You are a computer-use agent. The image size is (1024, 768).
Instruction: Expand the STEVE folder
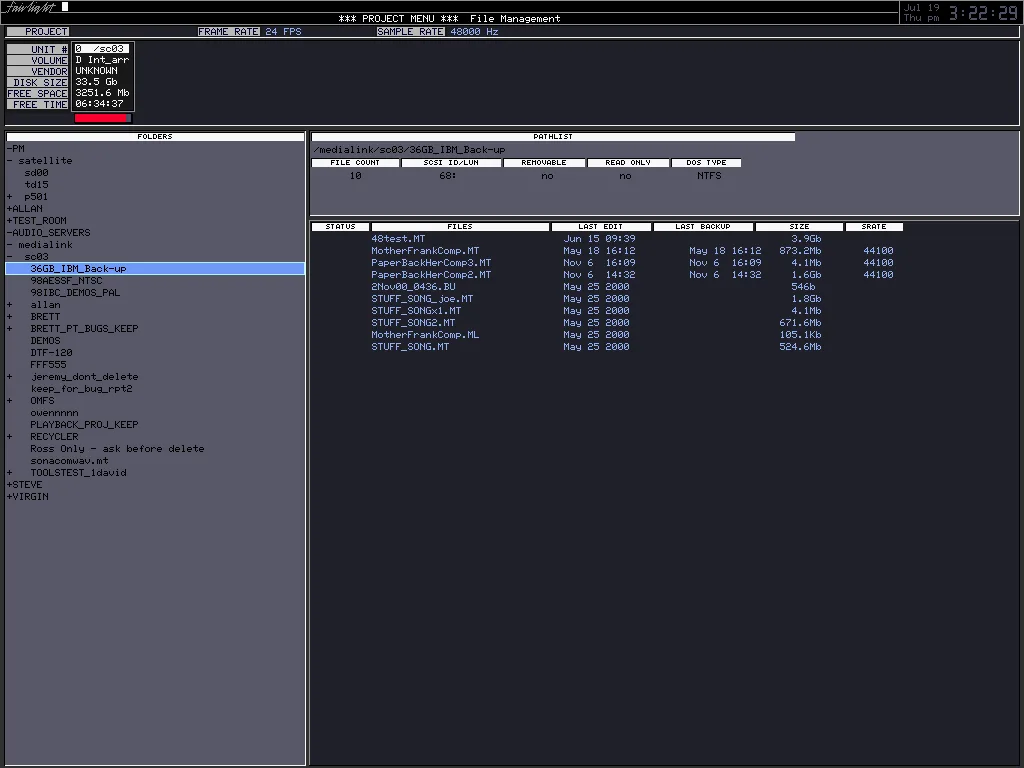click(x=10, y=485)
